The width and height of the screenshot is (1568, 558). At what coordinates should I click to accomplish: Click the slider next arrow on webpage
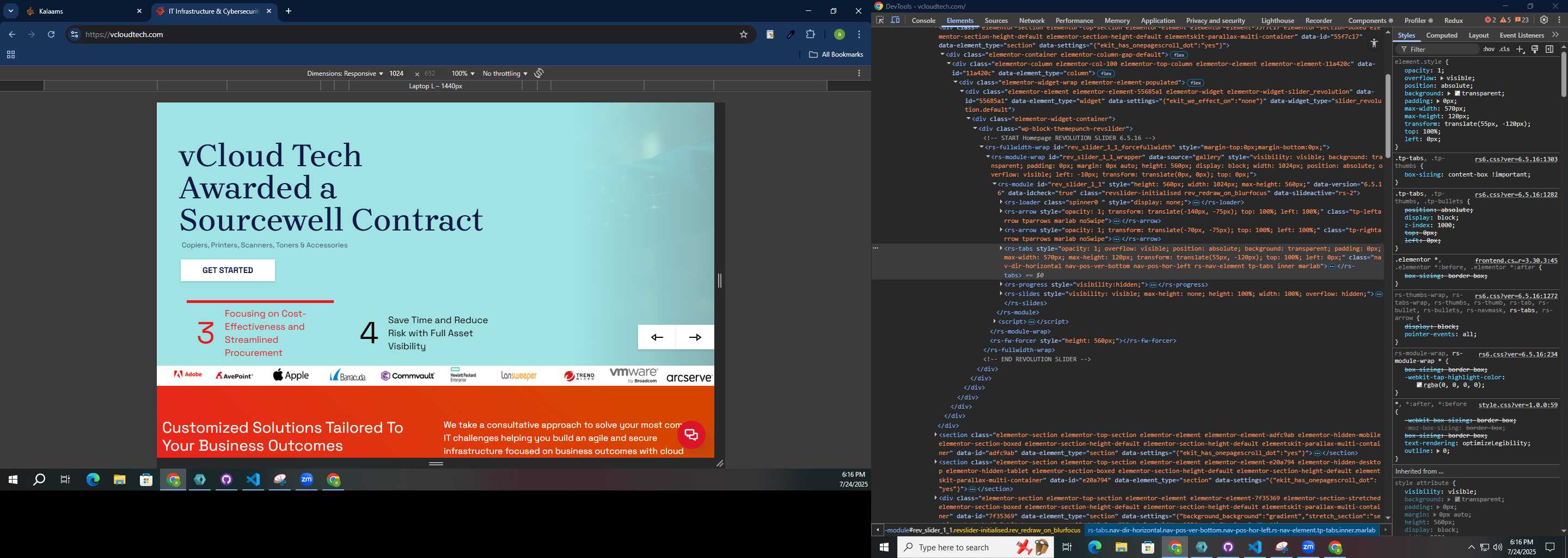pyautogui.click(x=695, y=337)
